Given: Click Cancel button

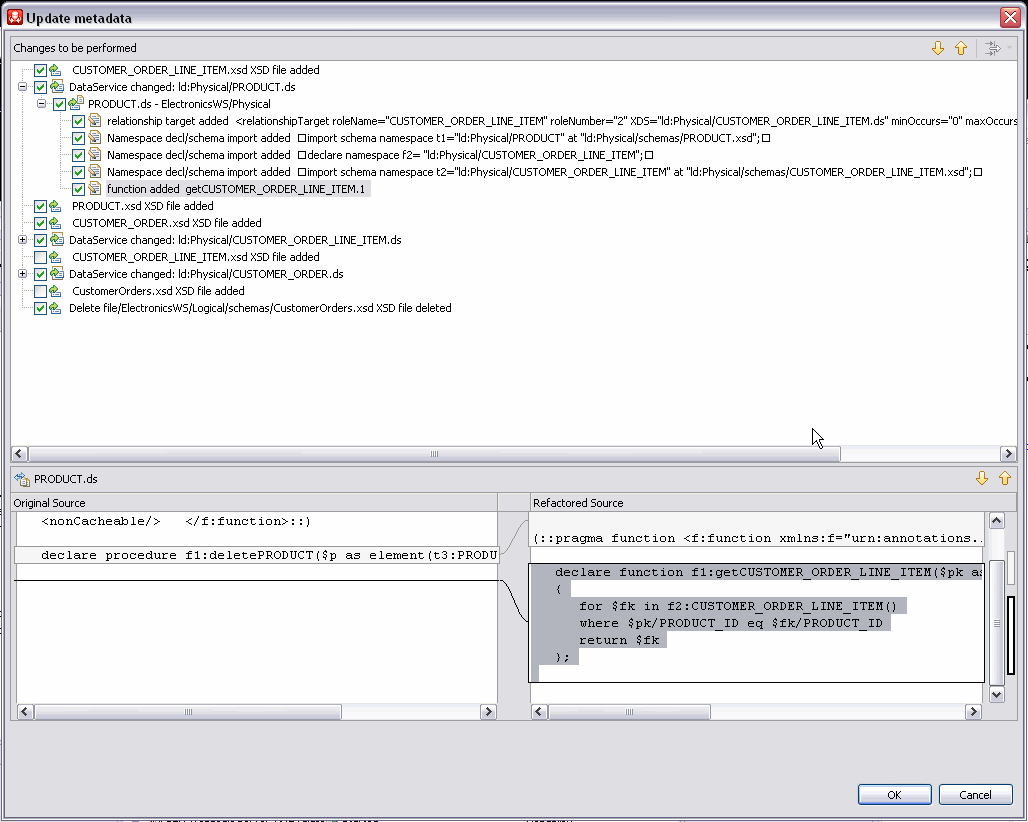Looking at the screenshot, I should coord(975,794).
